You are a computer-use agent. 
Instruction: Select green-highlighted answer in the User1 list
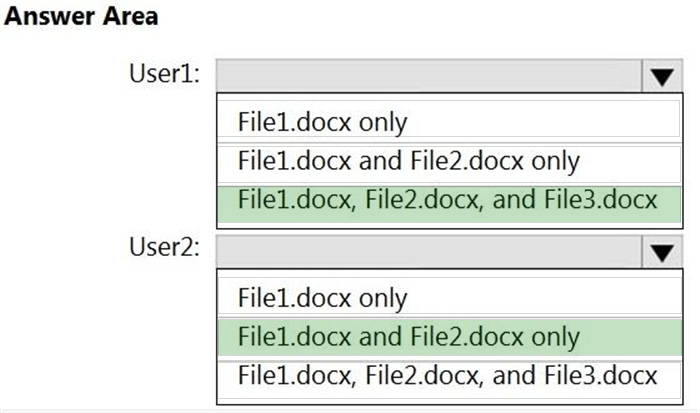[449, 204]
